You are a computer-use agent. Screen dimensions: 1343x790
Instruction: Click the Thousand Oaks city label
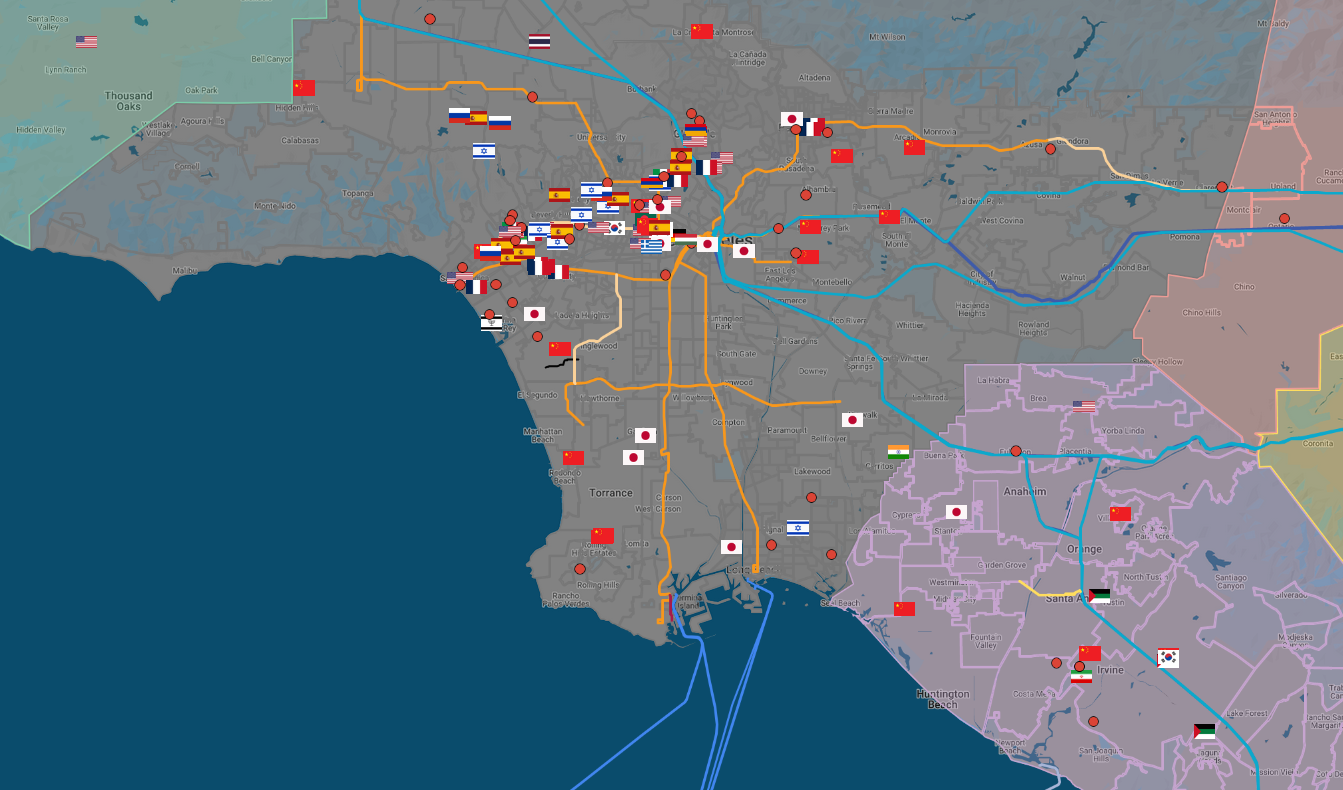(129, 101)
